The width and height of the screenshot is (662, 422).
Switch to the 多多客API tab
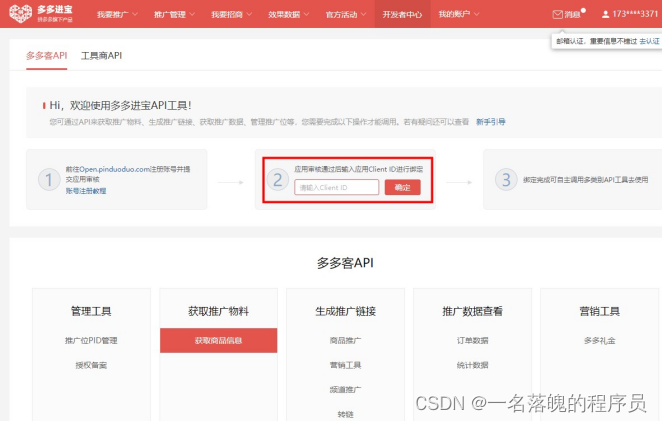tap(46, 55)
